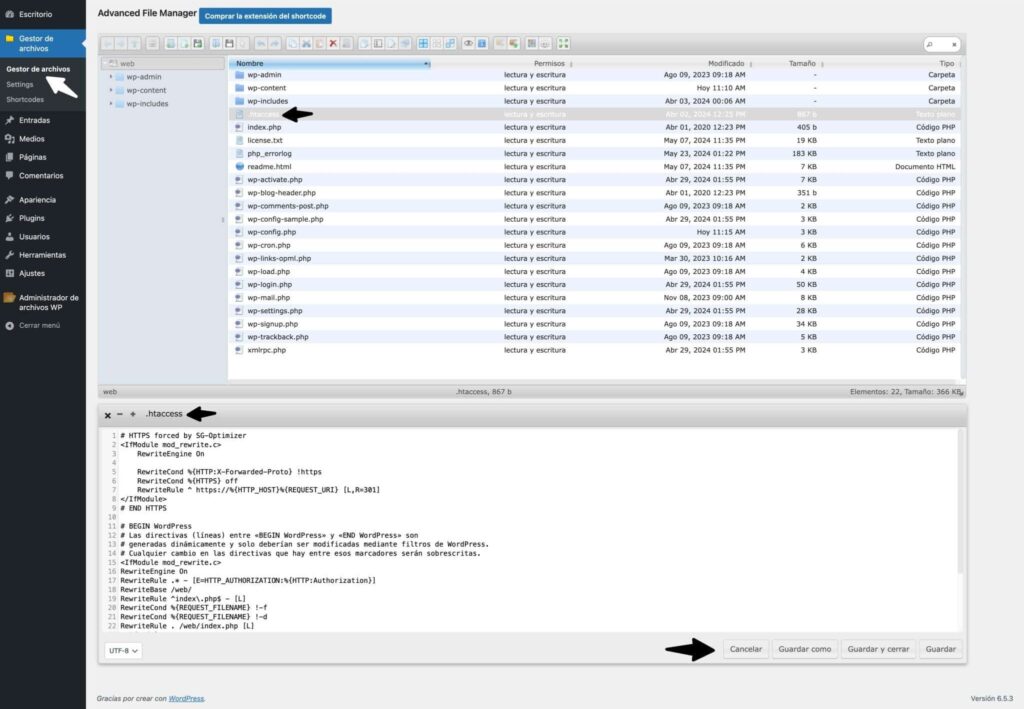Click Comprar la extensión del shortcode button
Viewport: 1024px width, 709px height.
pyautogui.click(x=265, y=16)
